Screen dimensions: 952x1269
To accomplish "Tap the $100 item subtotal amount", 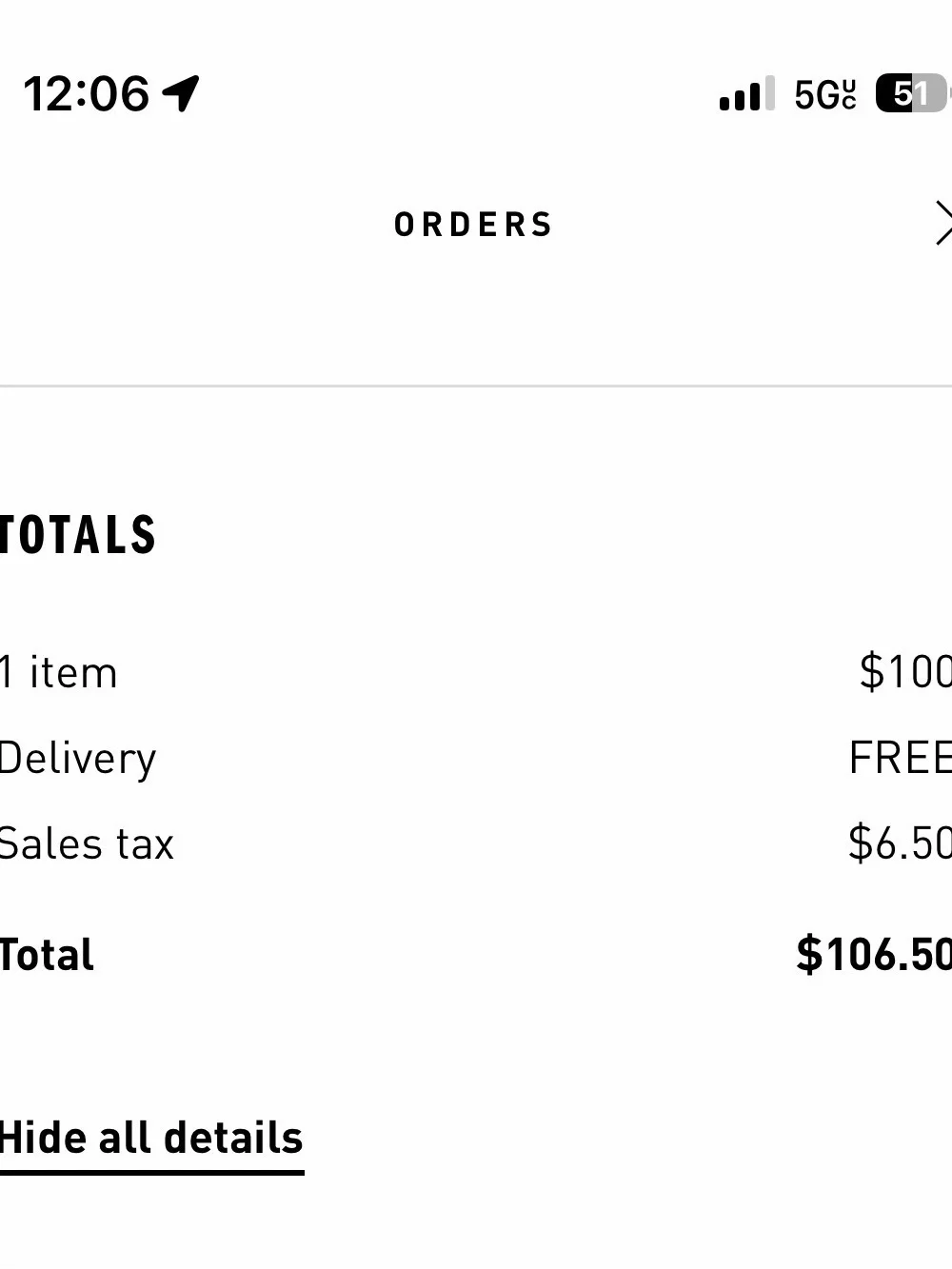I will tap(904, 672).
